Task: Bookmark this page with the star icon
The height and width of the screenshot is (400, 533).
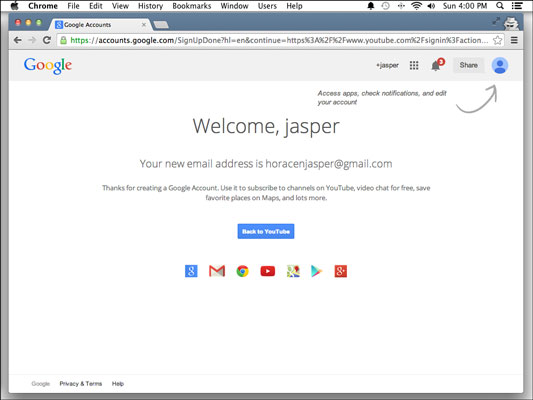Action: (497, 40)
